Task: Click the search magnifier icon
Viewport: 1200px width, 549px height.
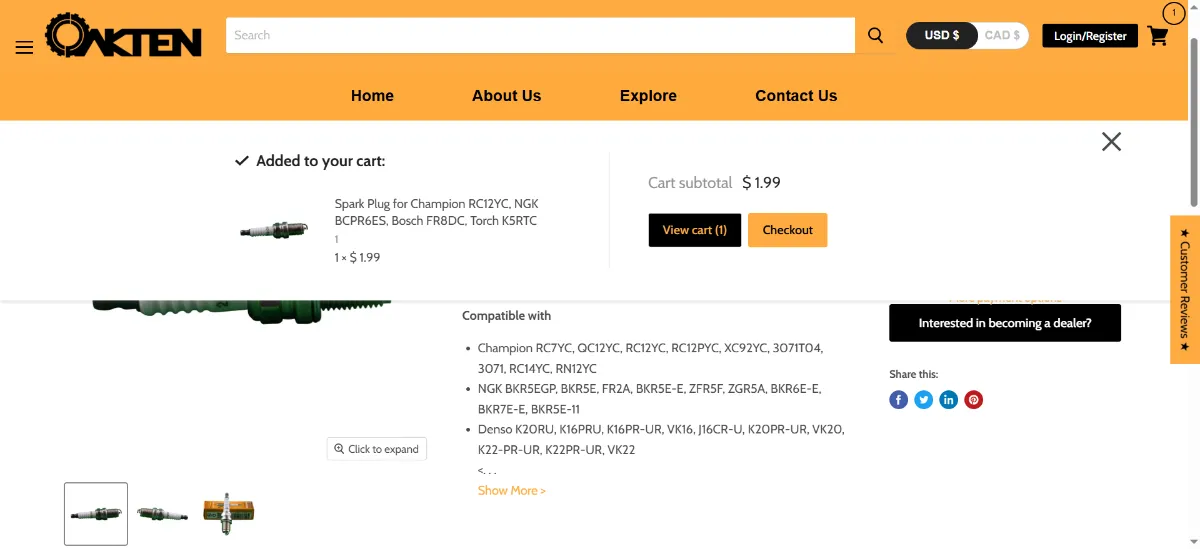Action: pyautogui.click(x=875, y=35)
